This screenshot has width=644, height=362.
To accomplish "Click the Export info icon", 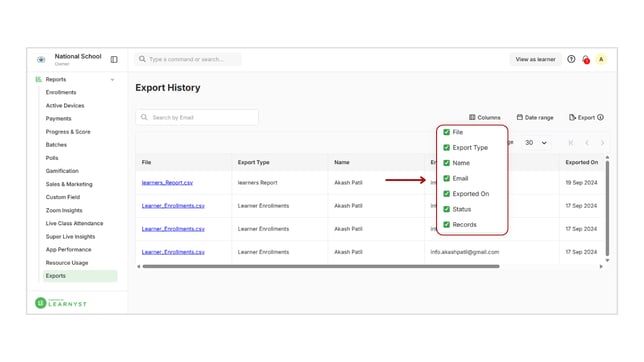I will point(600,118).
